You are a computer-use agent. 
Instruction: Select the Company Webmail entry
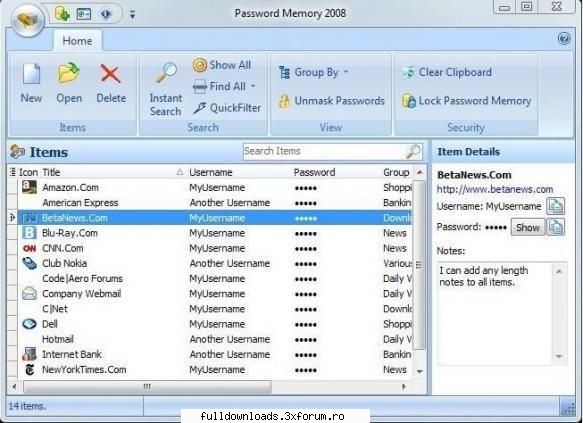215,294
